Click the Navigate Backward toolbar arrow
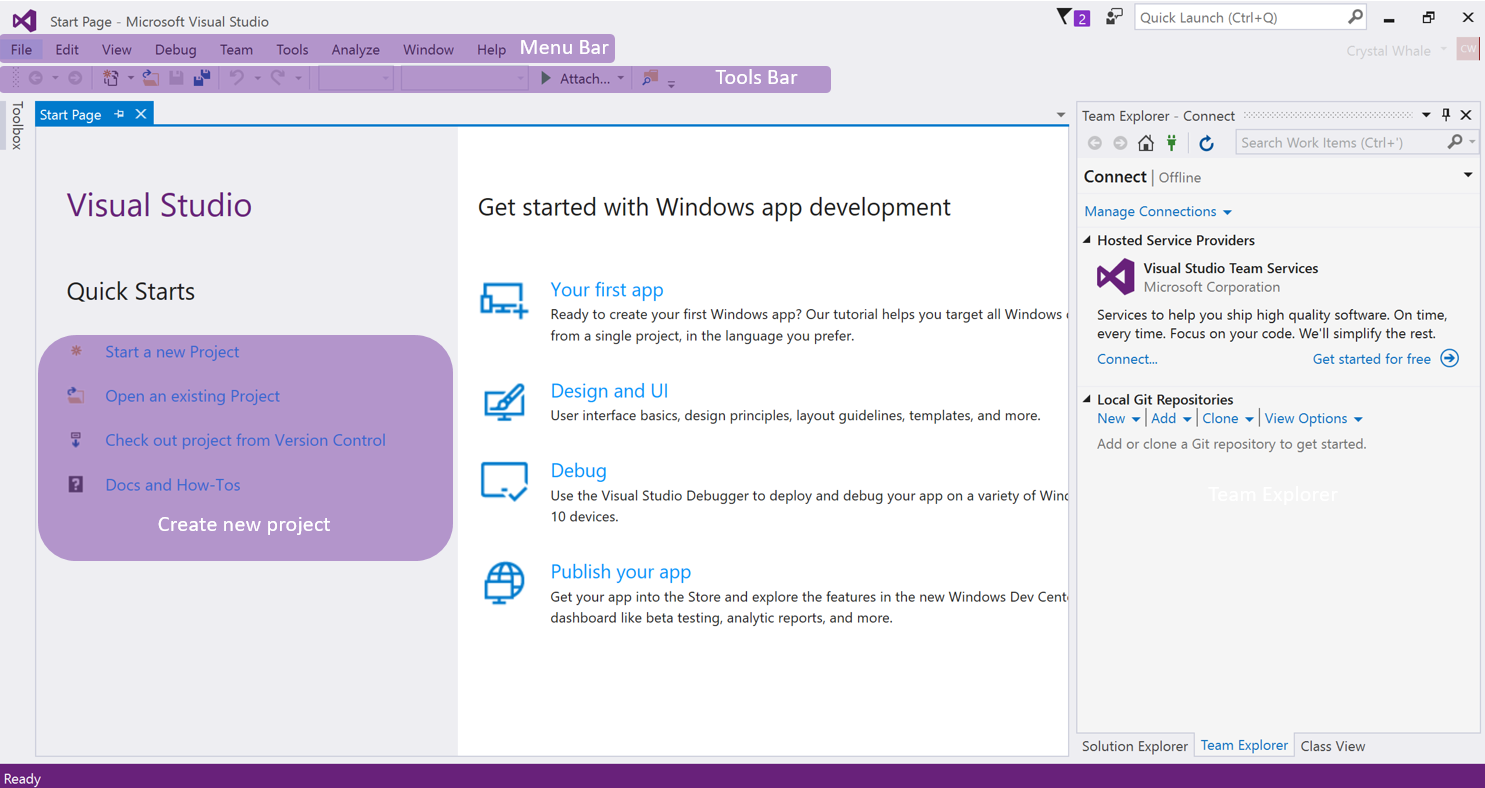 tap(36, 78)
